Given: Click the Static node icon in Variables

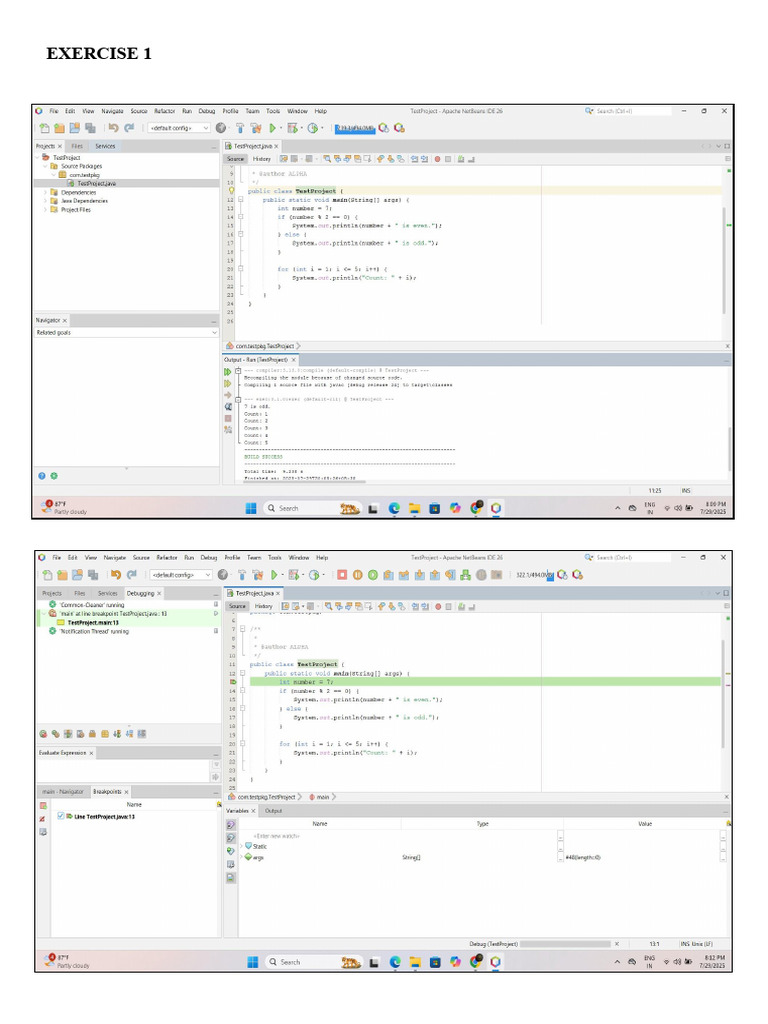Looking at the screenshot, I should tap(249, 846).
